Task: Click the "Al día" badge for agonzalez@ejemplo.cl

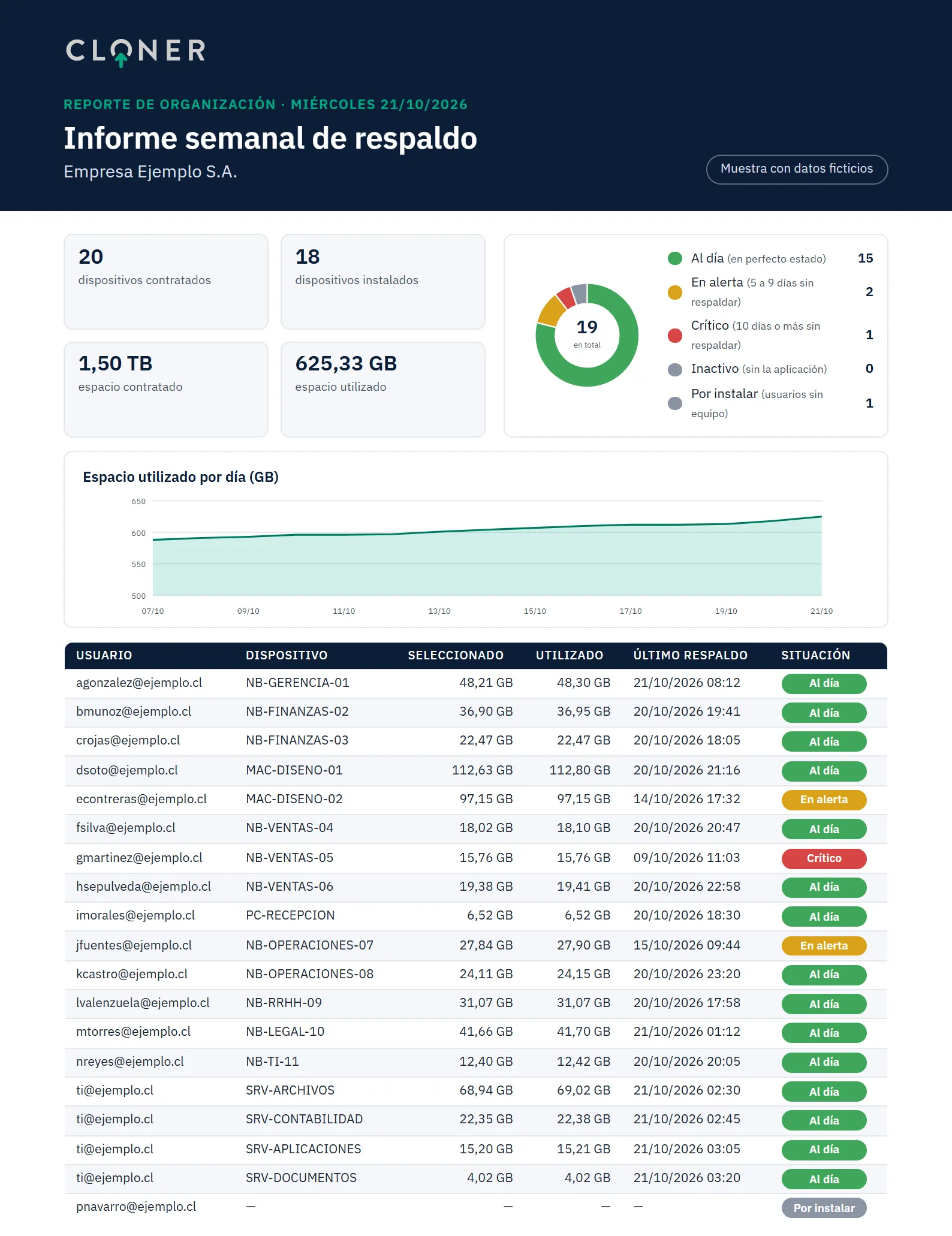Action: click(824, 683)
